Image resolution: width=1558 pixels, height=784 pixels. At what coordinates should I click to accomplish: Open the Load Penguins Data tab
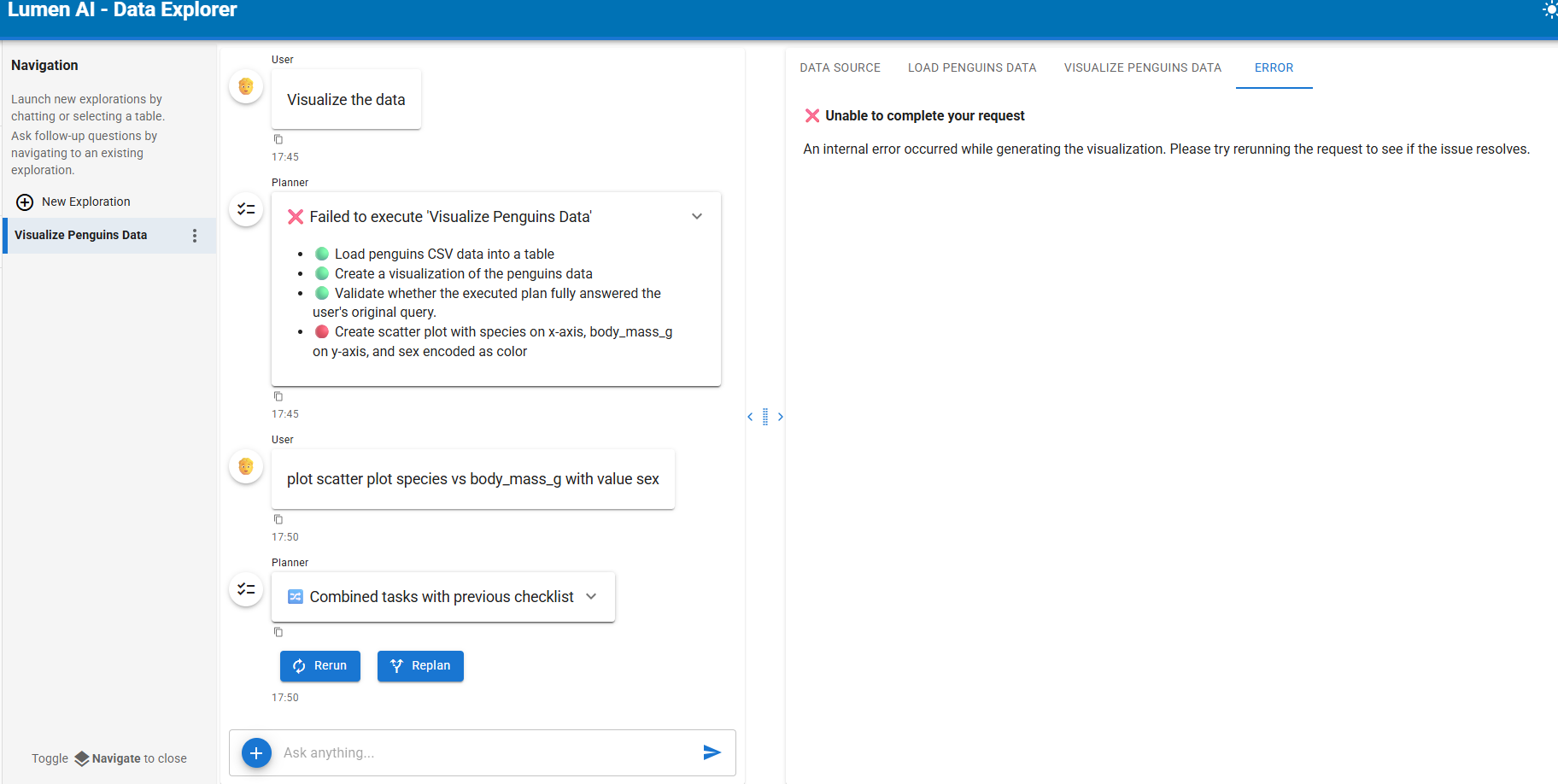pos(971,67)
